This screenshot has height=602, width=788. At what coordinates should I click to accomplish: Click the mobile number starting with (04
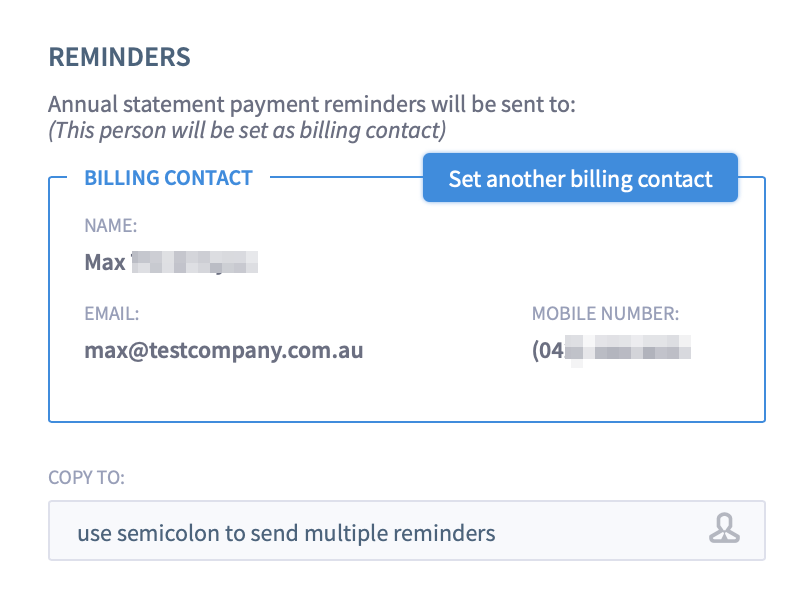click(612, 351)
